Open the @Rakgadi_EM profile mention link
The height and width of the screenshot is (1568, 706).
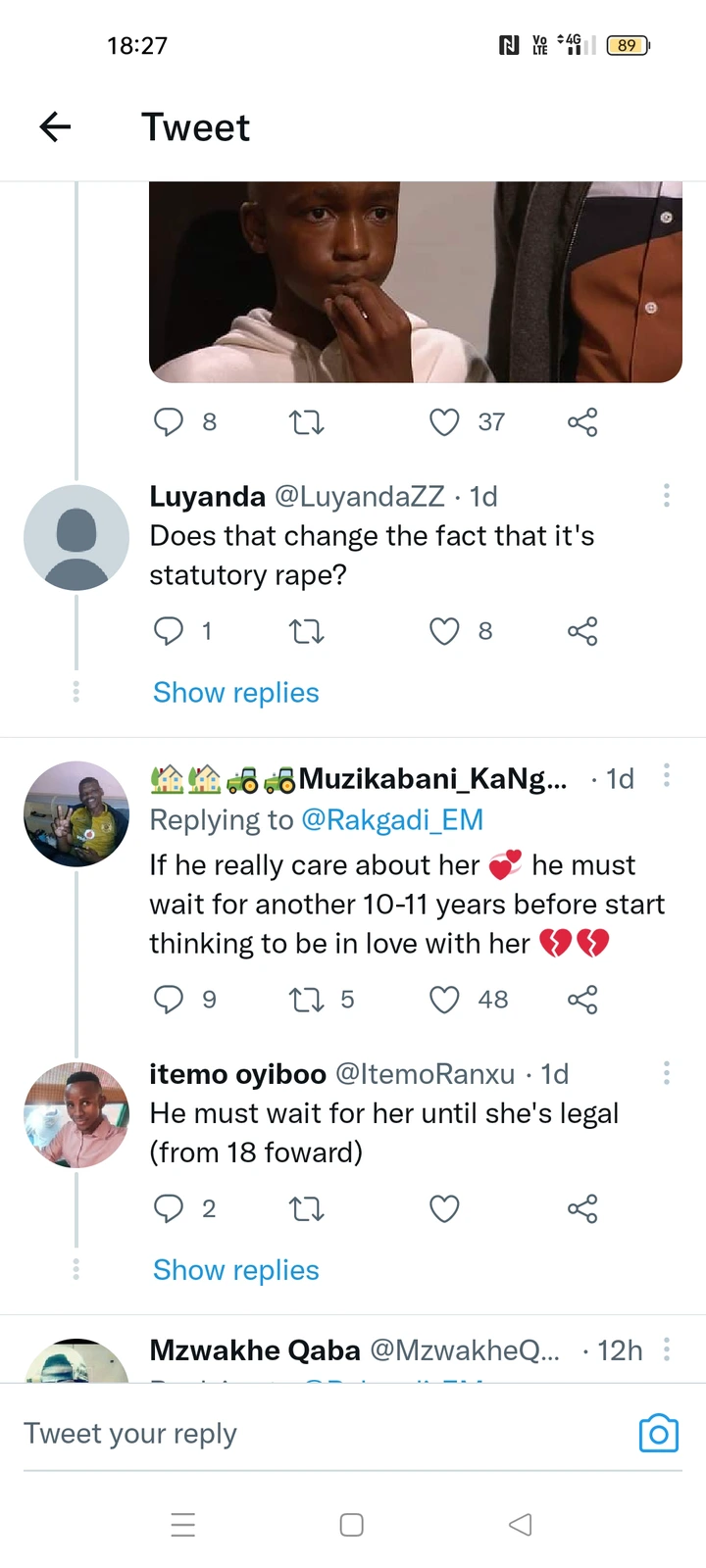click(392, 819)
